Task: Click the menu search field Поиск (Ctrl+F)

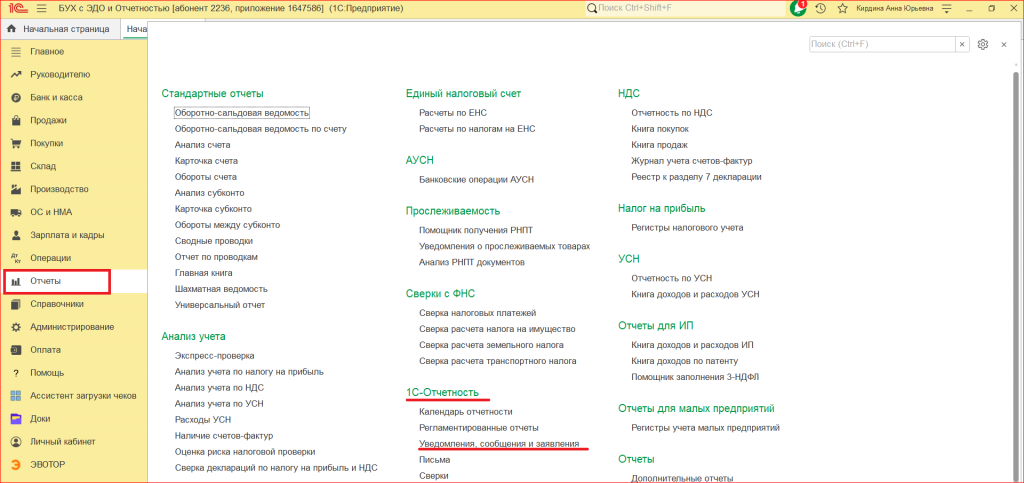Action: coord(882,44)
